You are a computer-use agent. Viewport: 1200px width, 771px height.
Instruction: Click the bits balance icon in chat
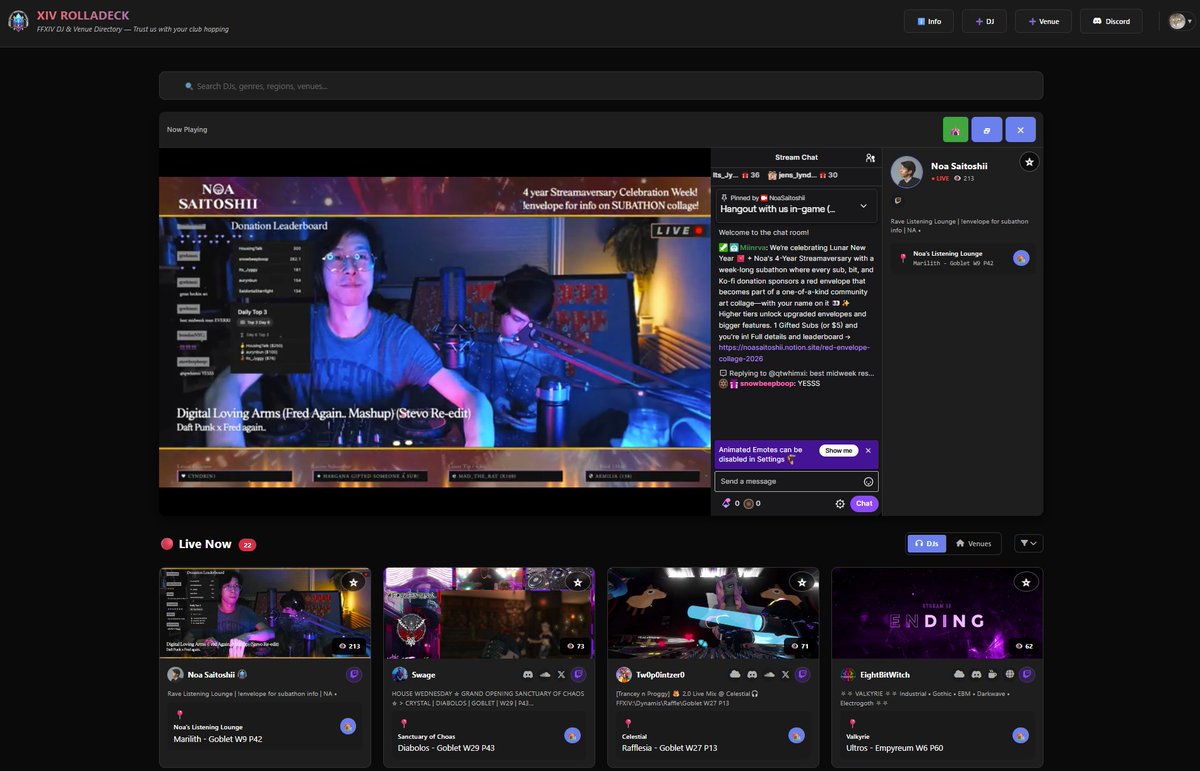(x=724, y=504)
